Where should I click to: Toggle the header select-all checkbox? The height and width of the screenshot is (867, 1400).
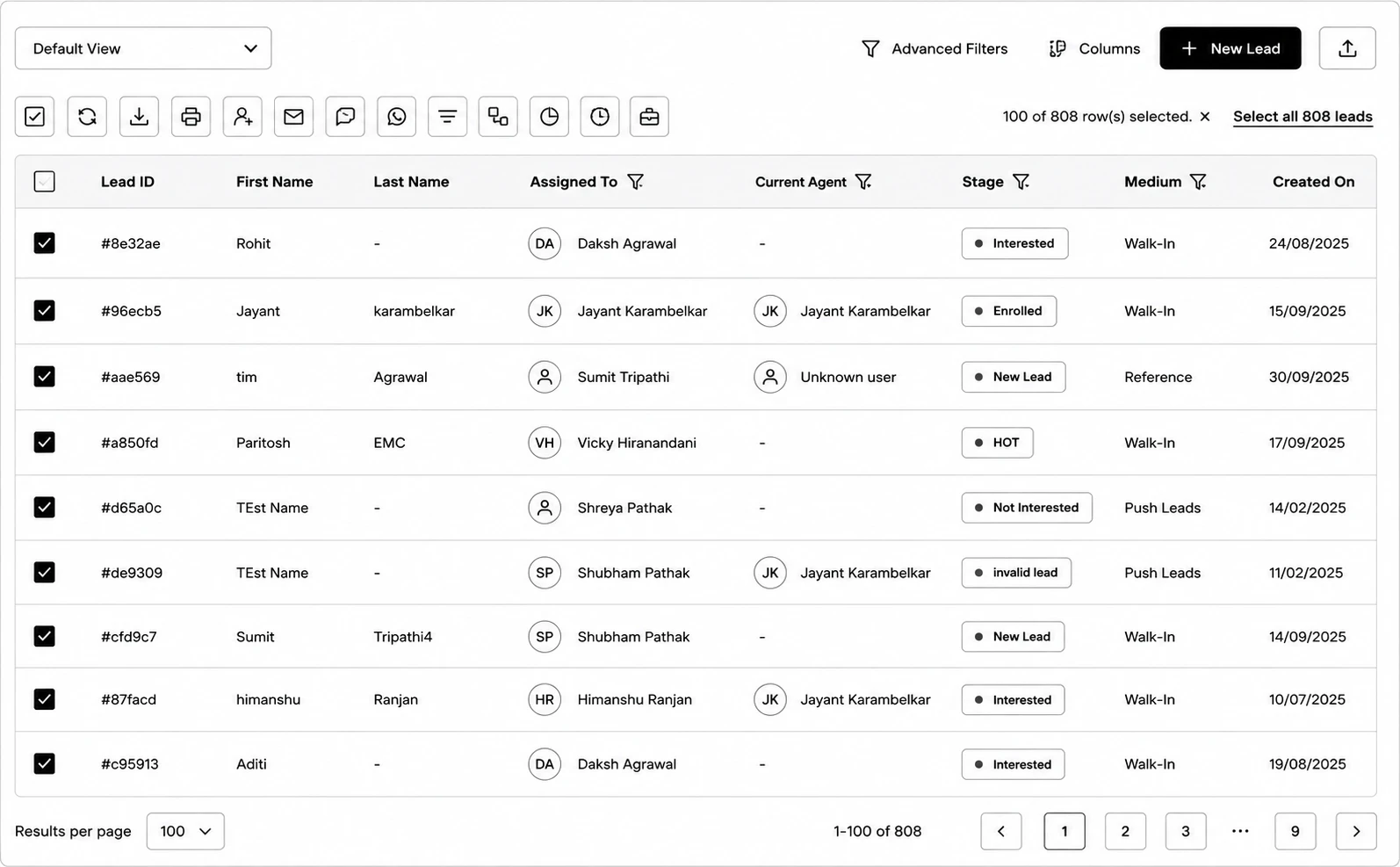[x=44, y=182]
